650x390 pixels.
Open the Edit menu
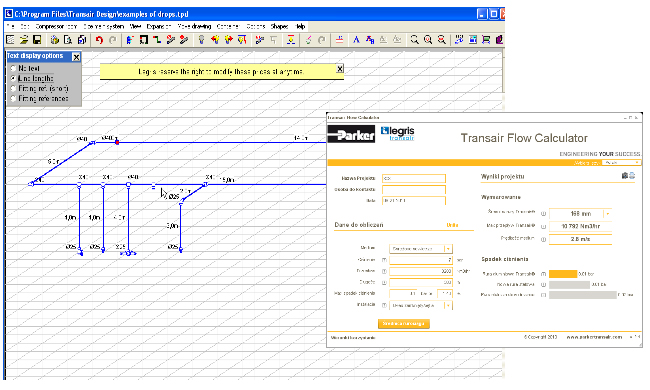24,26
